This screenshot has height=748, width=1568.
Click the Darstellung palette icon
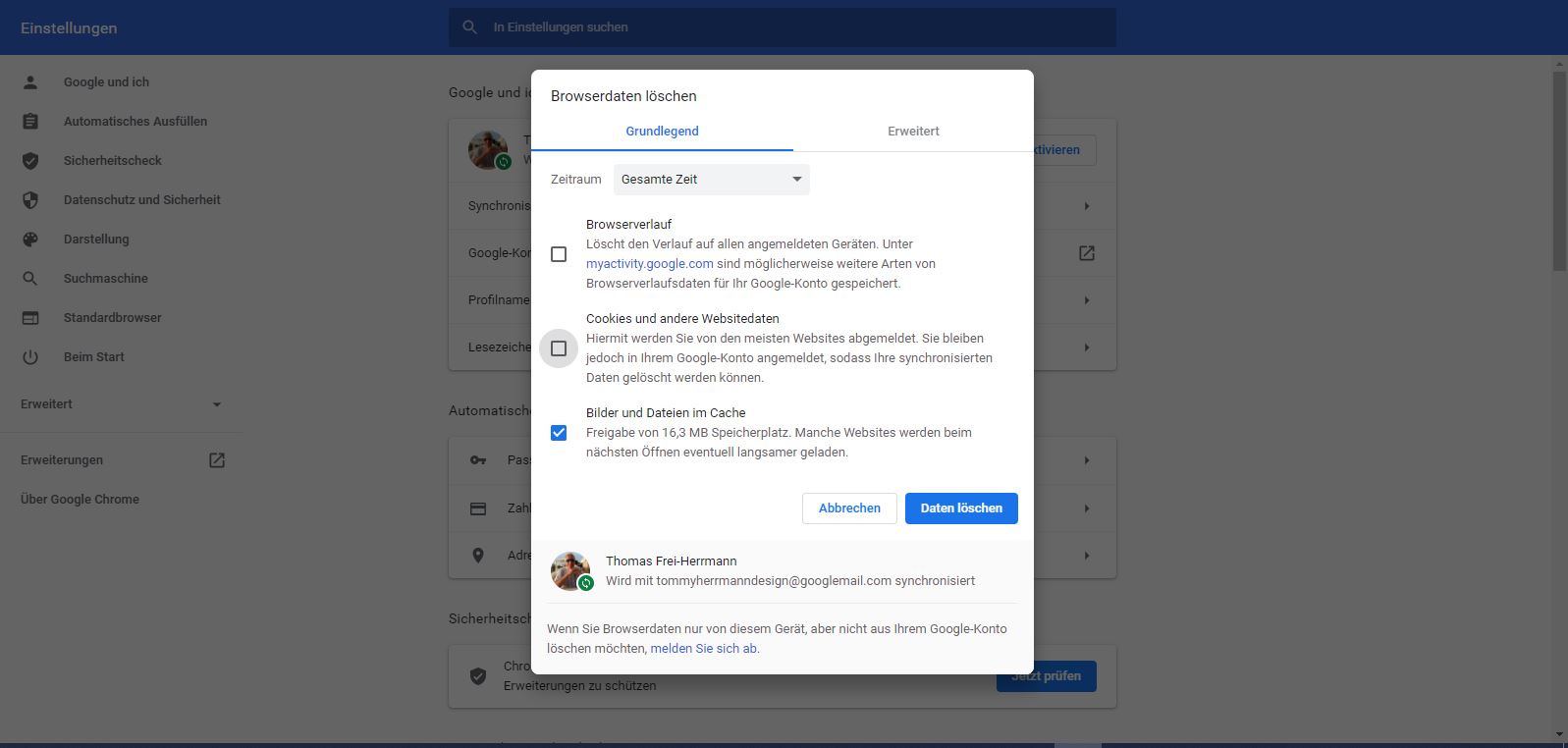pyautogui.click(x=30, y=240)
